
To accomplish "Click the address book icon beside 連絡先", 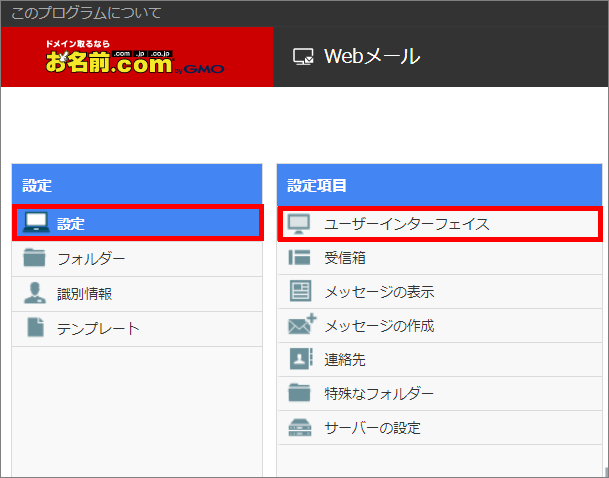I will tap(301, 358).
